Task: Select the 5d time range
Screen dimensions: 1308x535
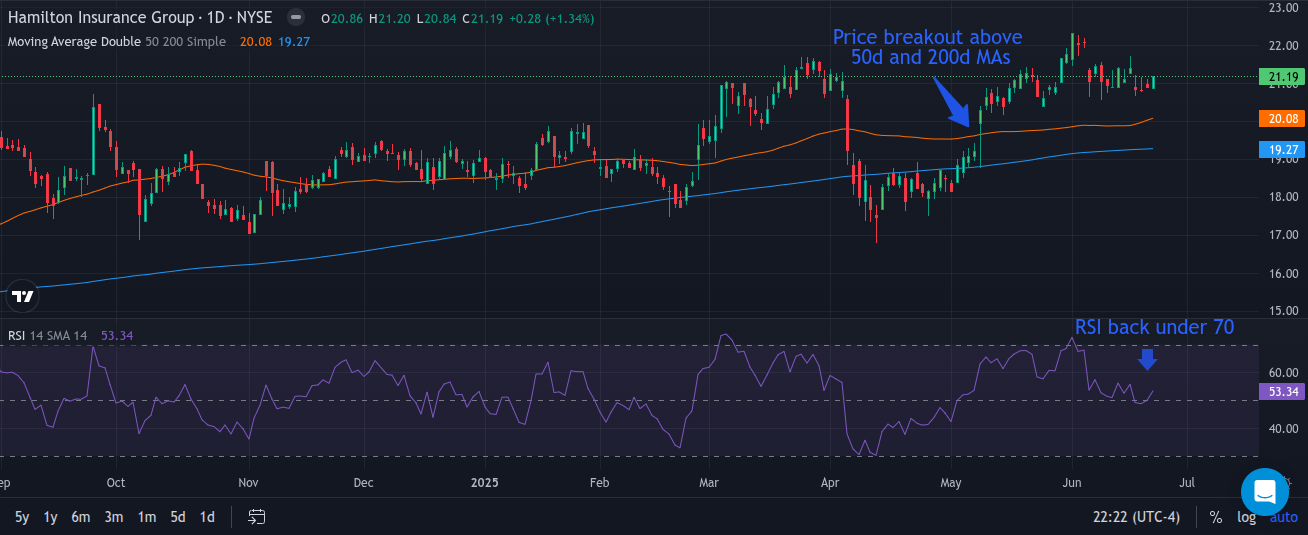Action: (177, 517)
